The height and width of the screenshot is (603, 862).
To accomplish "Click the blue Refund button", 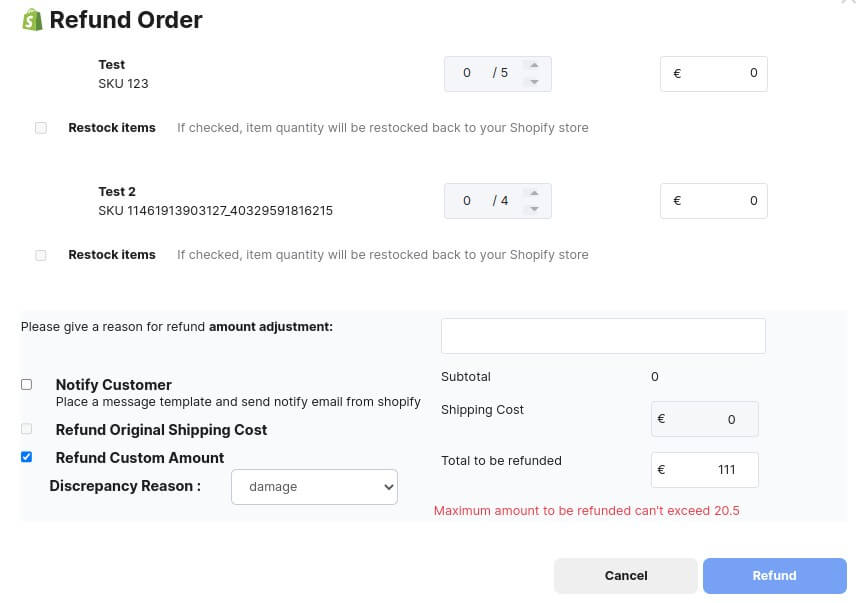I will pos(775,576).
